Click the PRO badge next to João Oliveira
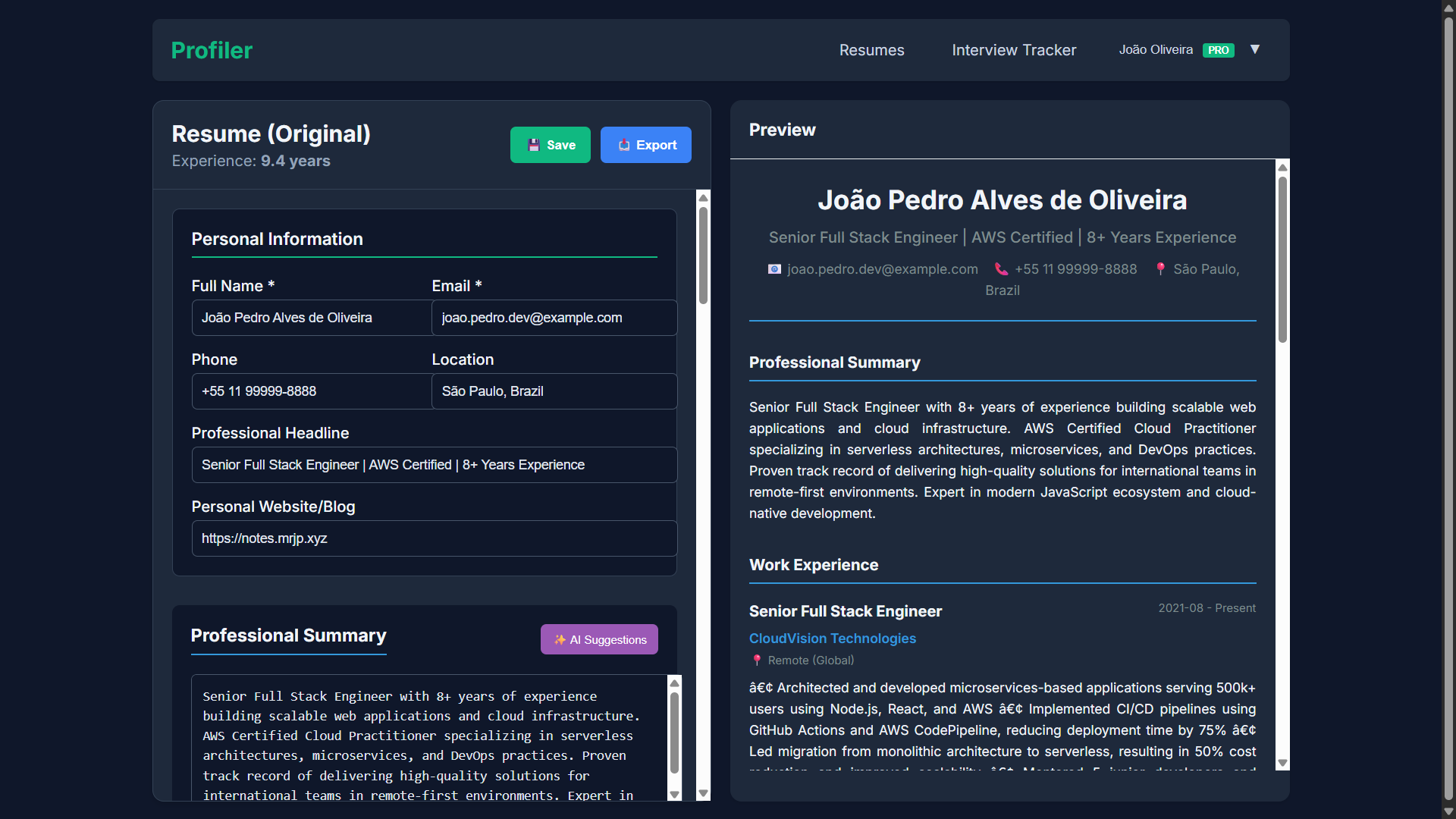Image resolution: width=1456 pixels, height=819 pixels. click(x=1218, y=50)
